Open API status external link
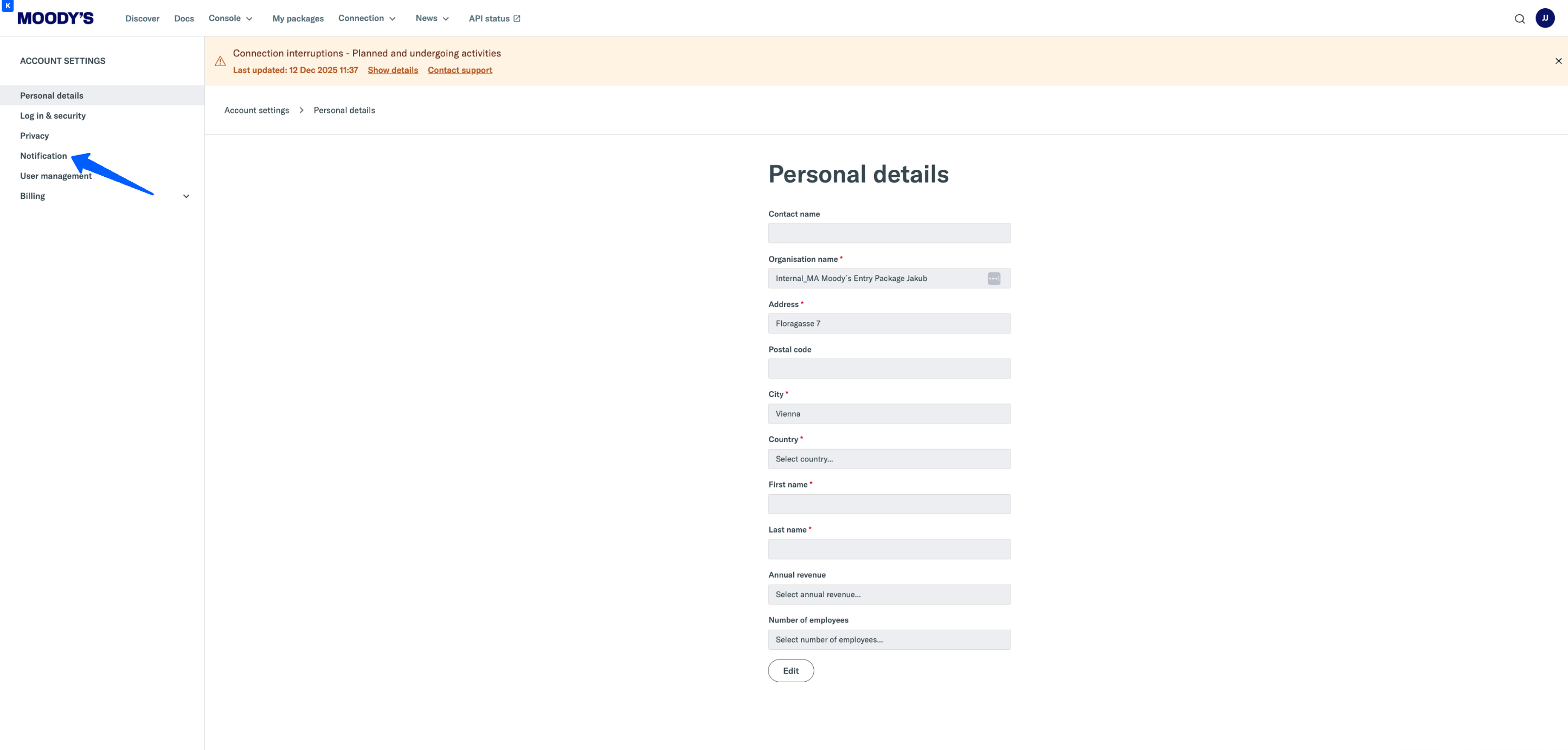Screen dimensions: 1568x750 pyautogui.click(x=494, y=18)
